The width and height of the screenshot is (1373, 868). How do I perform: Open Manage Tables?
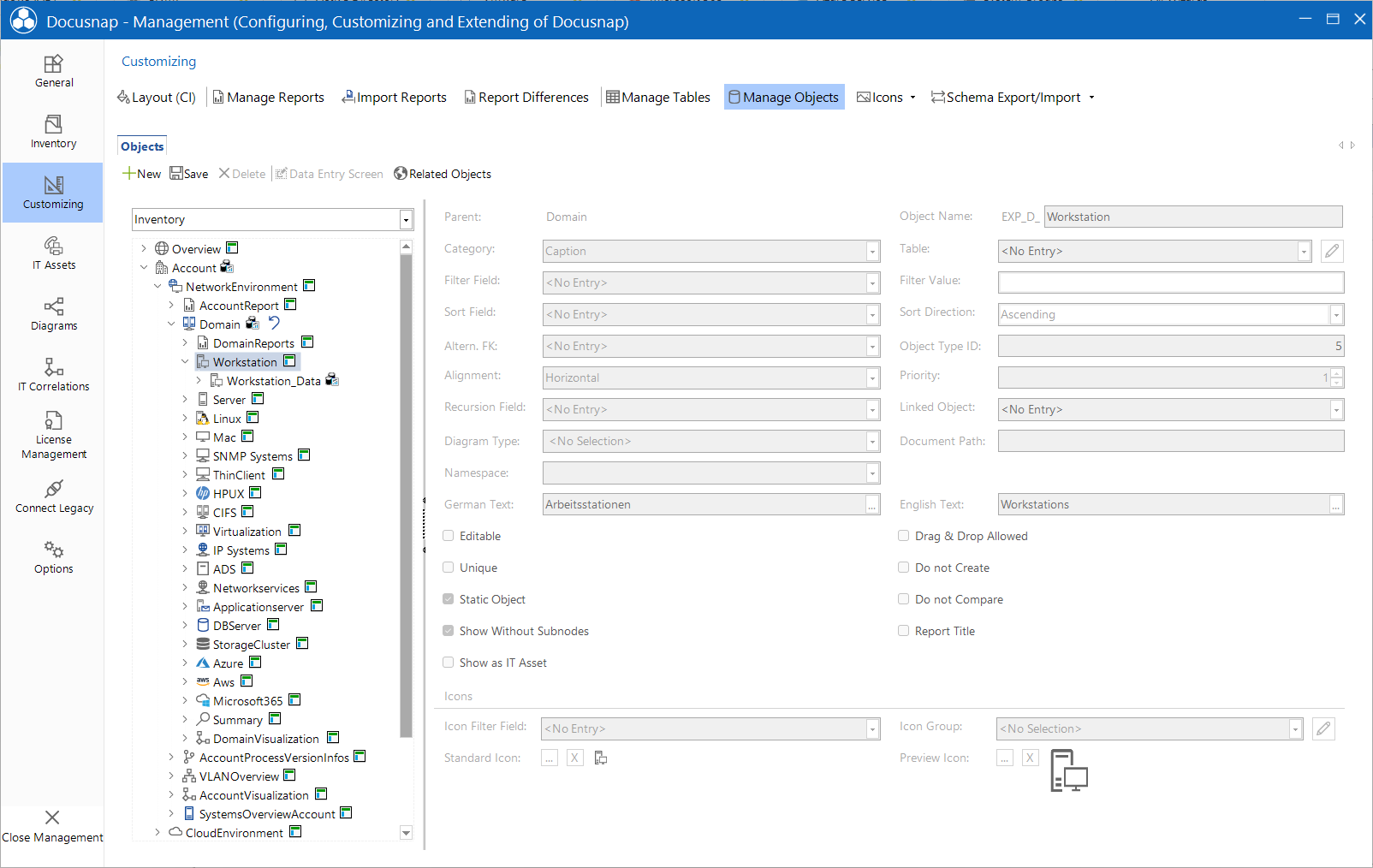tap(658, 98)
